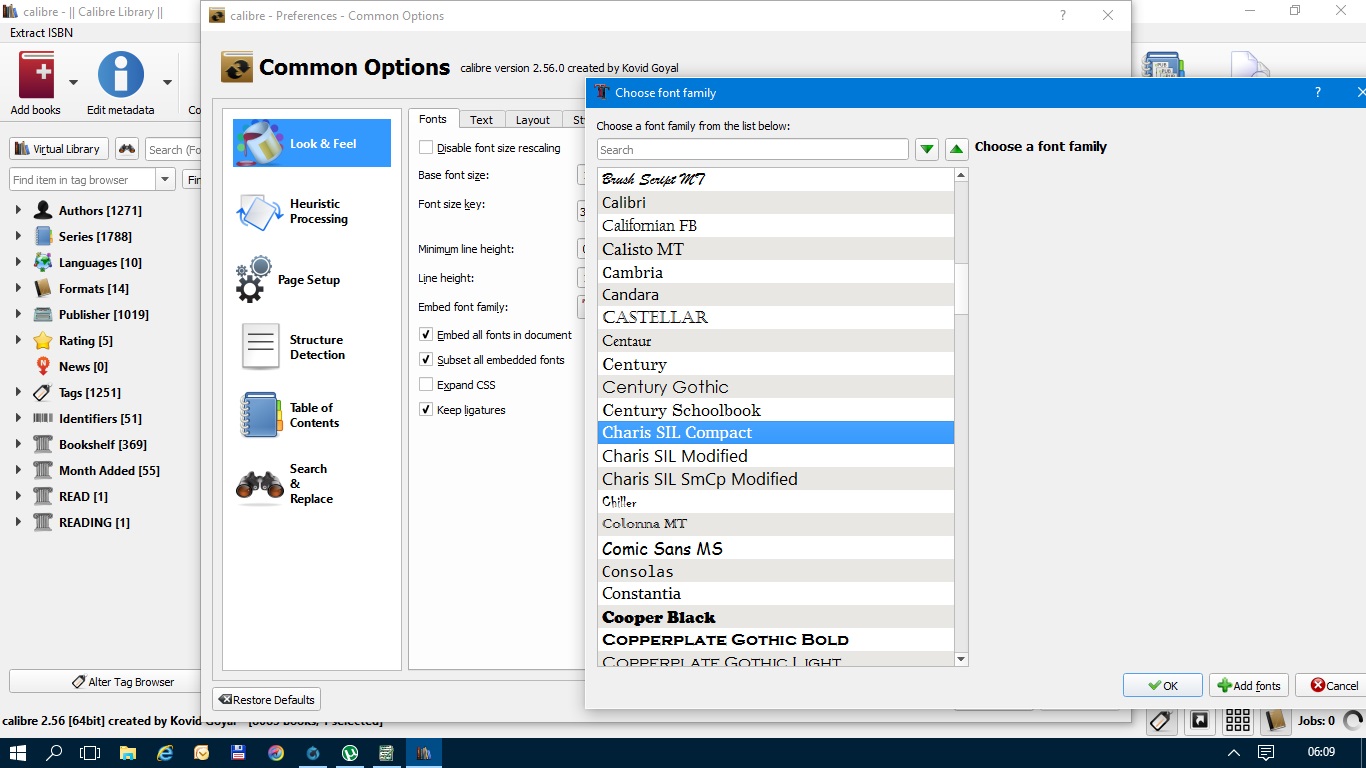Launch Internet Explorer from the taskbar

[x=165, y=752]
